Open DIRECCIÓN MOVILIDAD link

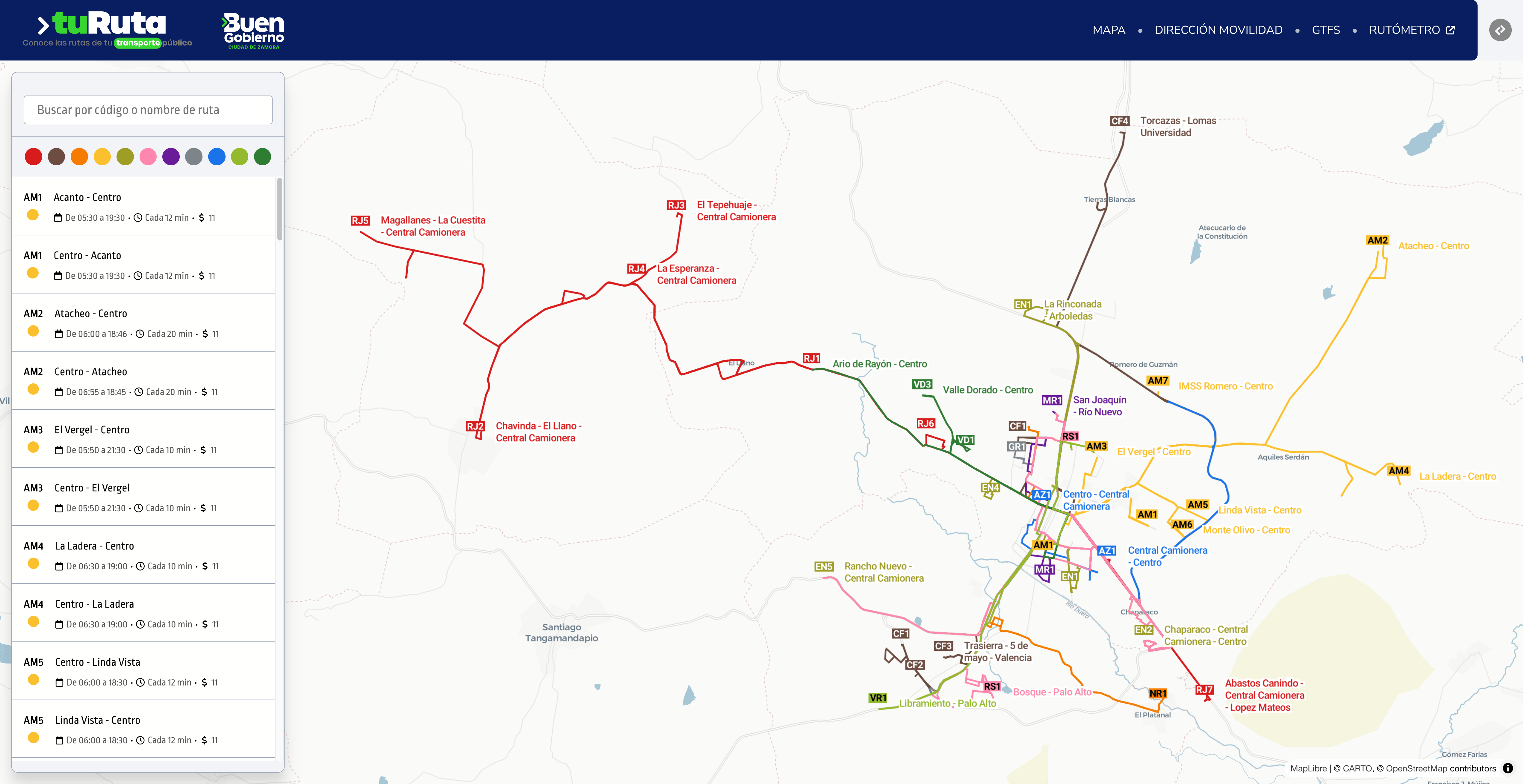(x=1218, y=30)
